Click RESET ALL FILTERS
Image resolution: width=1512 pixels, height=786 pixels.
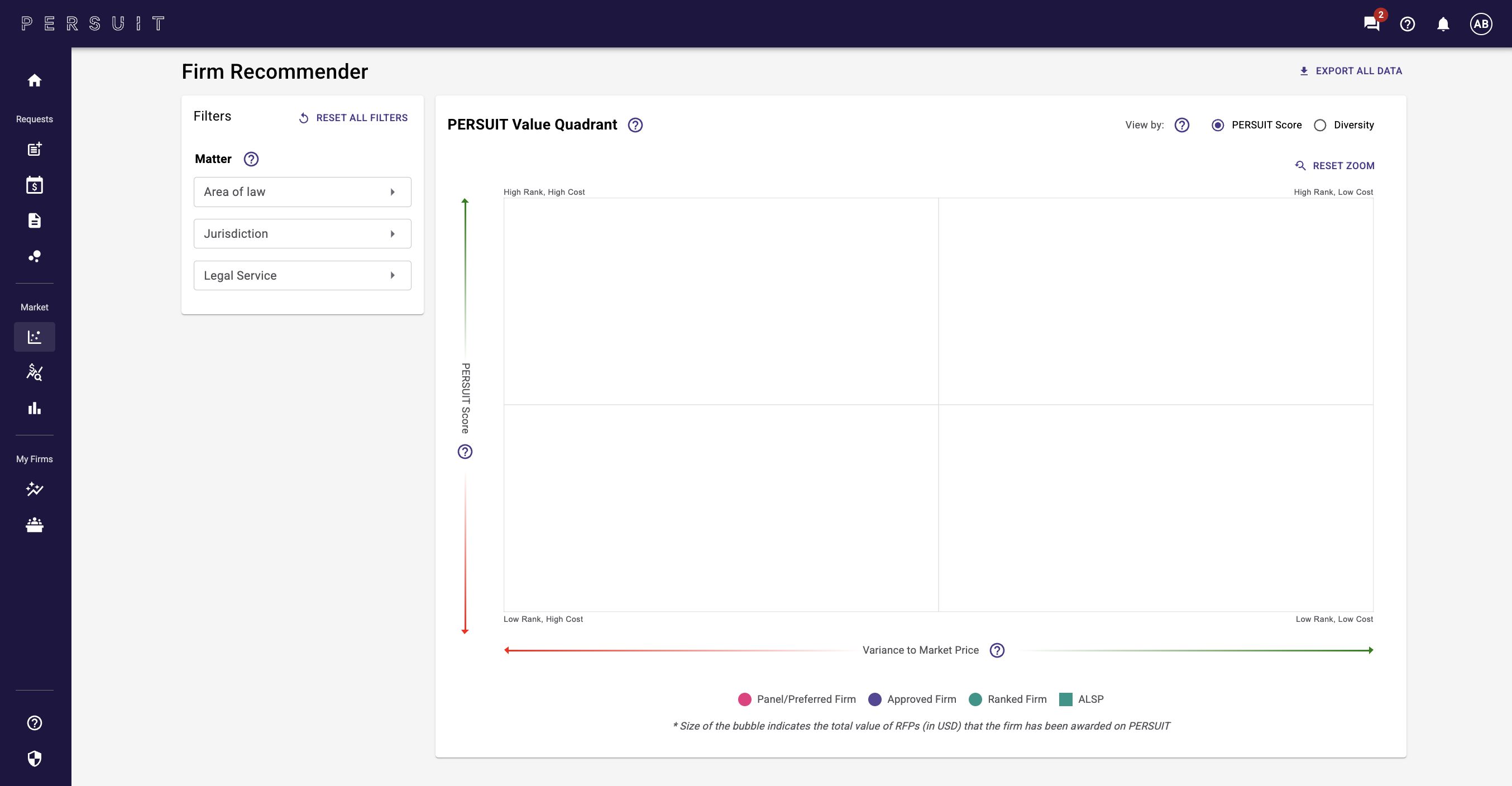(x=353, y=118)
